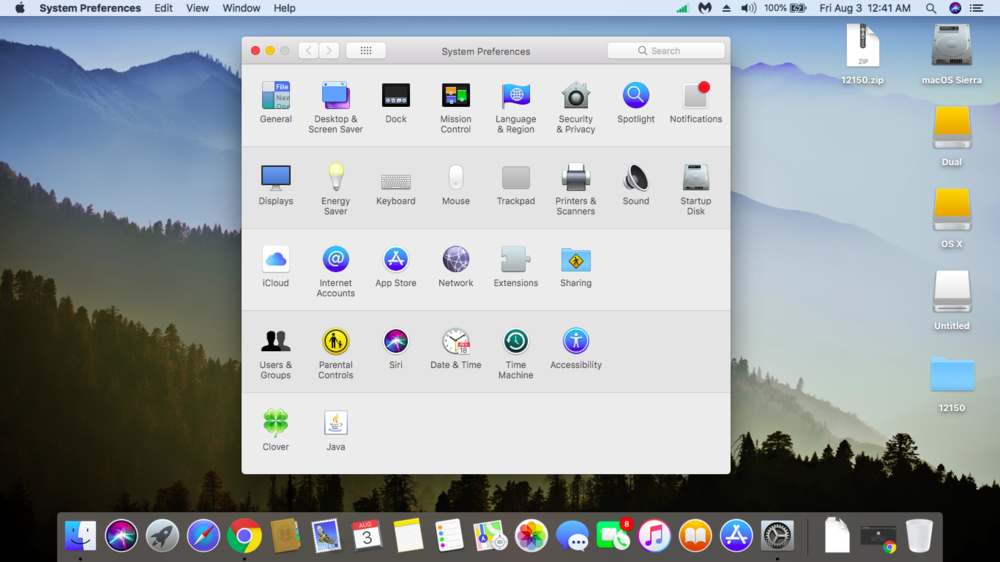Screen dimensions: 1000x562
Task: Open Calendar from the Dock
Action: pyautogui.click(x=367, y=535)
